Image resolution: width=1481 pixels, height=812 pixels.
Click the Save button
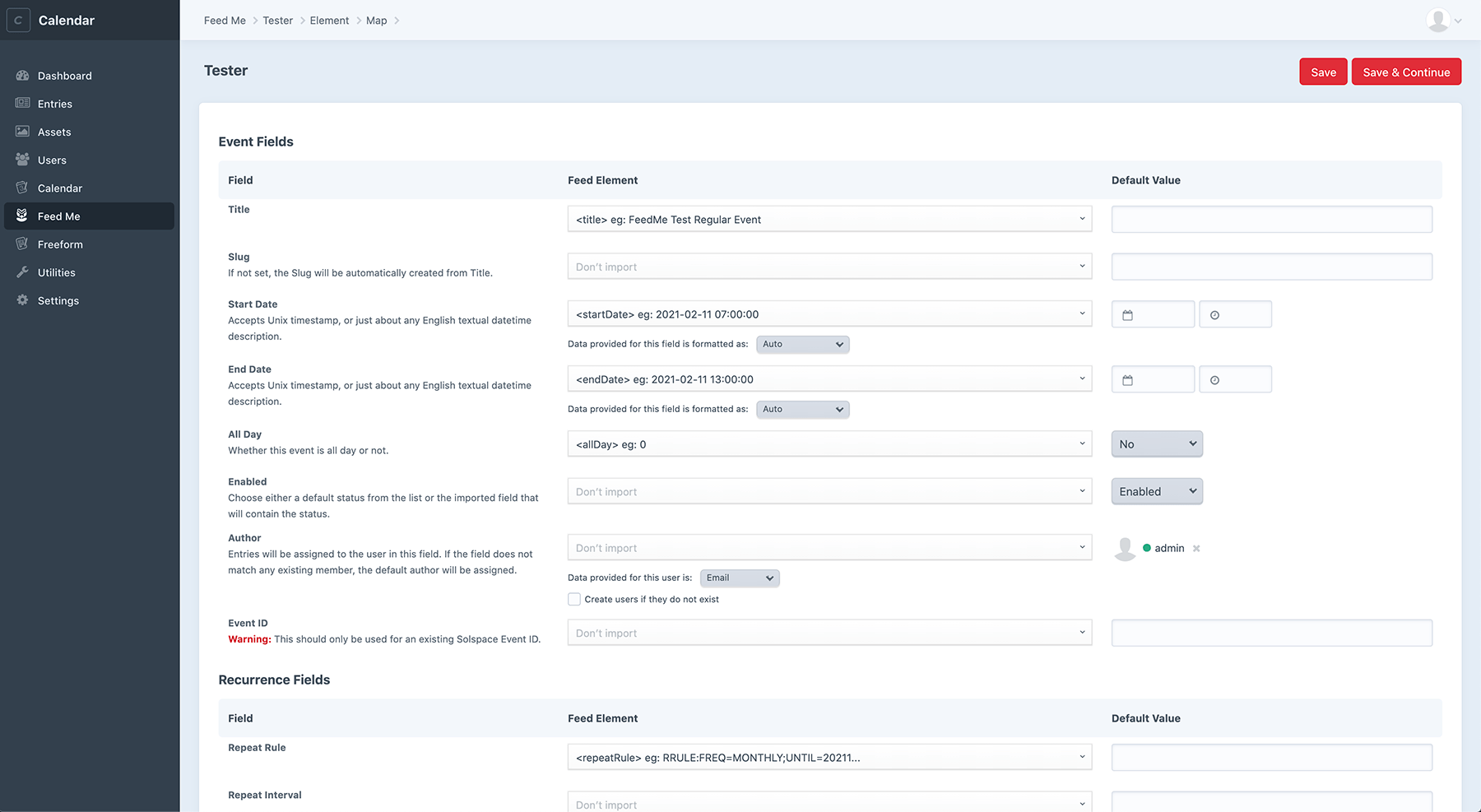pyautogui.click(x=1323, y=72)
